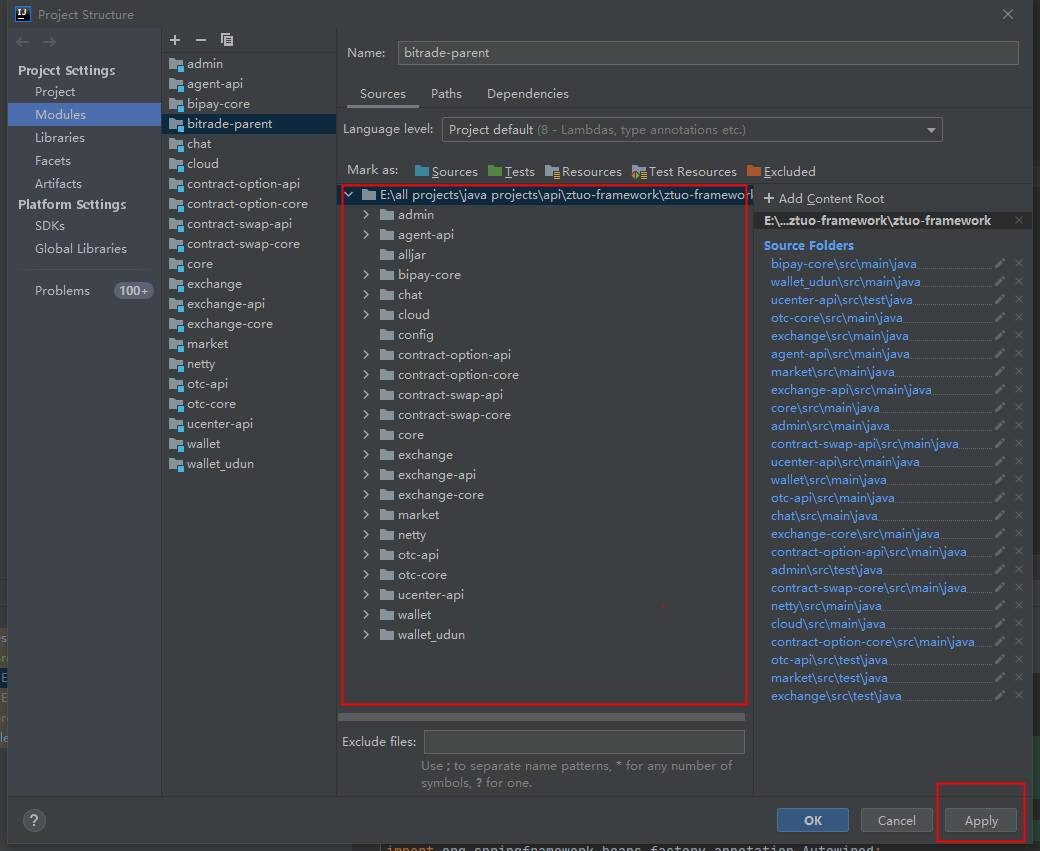Image resolution: width=1040 pixels, height=851 pixels.
Task: Click the horizontal scrollbar under folder tree
Action: click(541, 717)
